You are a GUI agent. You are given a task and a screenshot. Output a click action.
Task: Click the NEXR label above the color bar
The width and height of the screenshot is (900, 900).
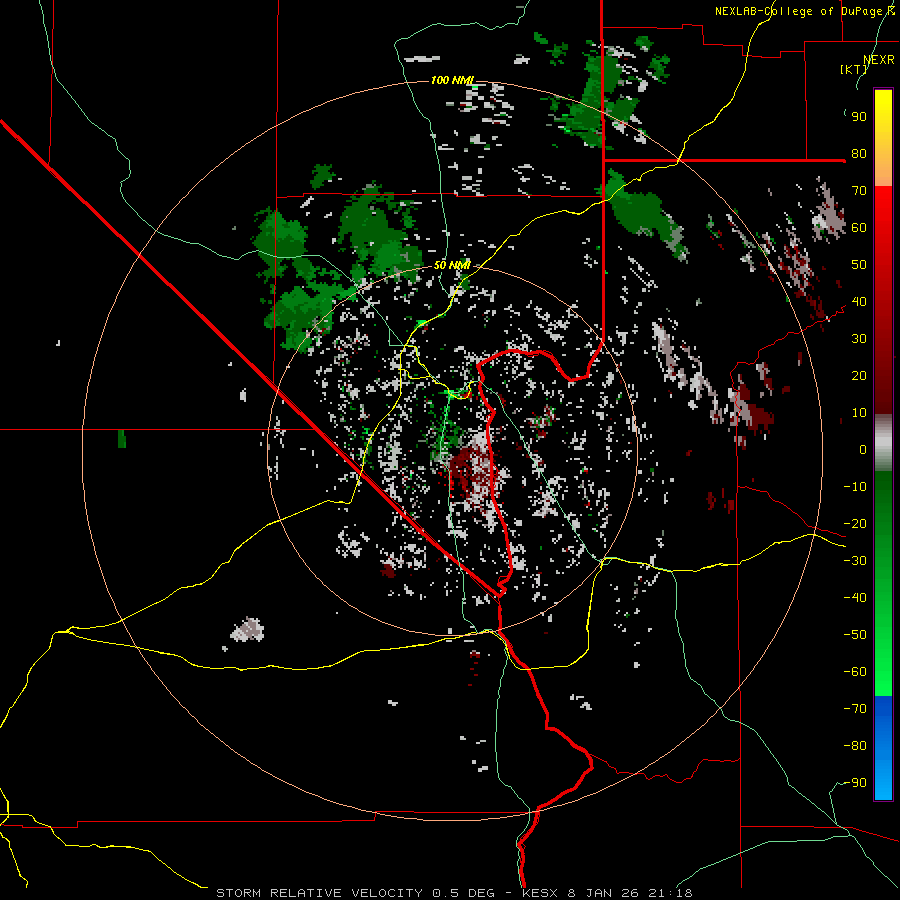(x=879, y=60)
